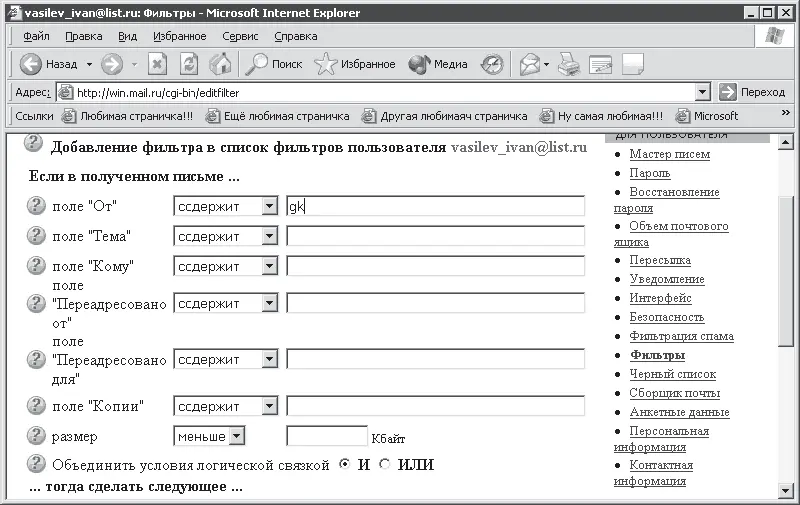Click the Go (Переход) arrow button
The image size is (800, 505).
727,92
